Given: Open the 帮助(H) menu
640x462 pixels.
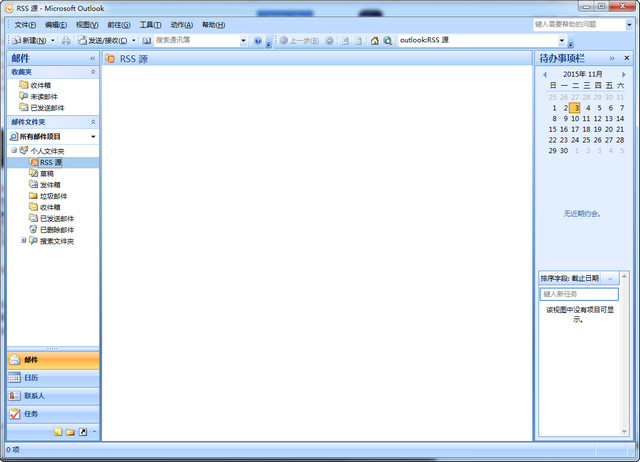Looking at the screenshot, I should [x=213, y=25].
